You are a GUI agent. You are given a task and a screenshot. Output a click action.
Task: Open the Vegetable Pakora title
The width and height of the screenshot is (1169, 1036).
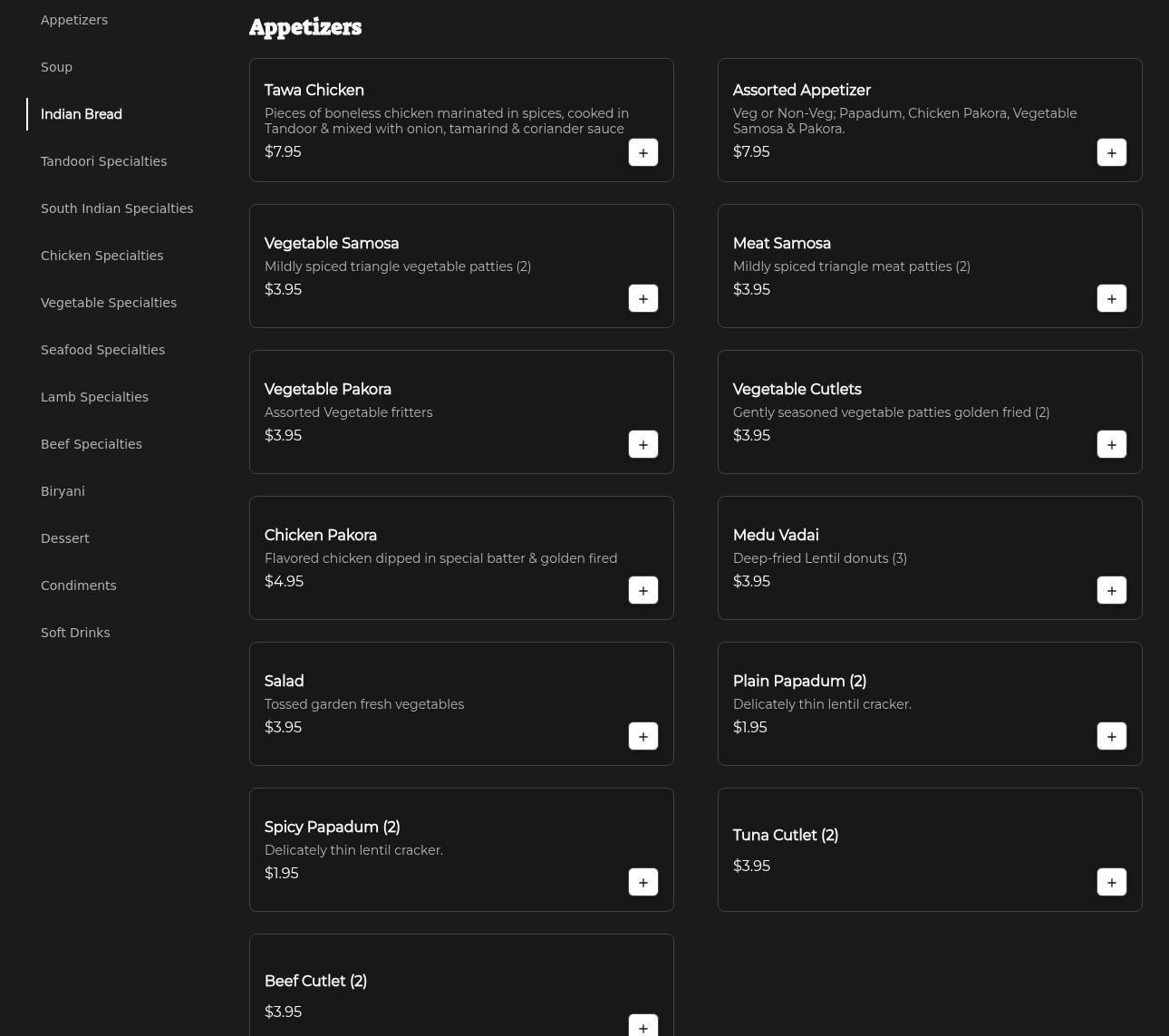pos(328,390)
